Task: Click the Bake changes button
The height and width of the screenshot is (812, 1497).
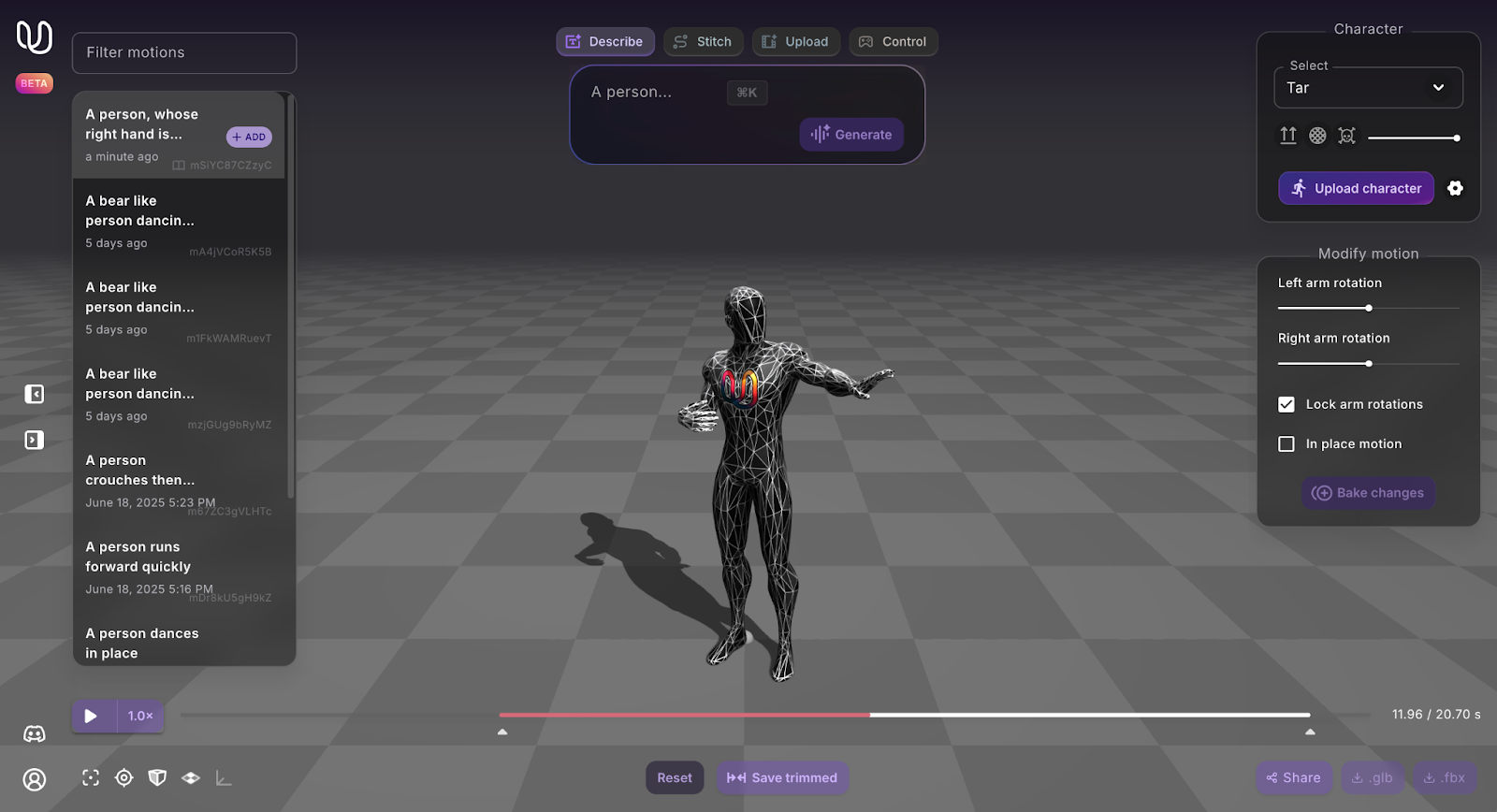Action: pos(1369,493)
